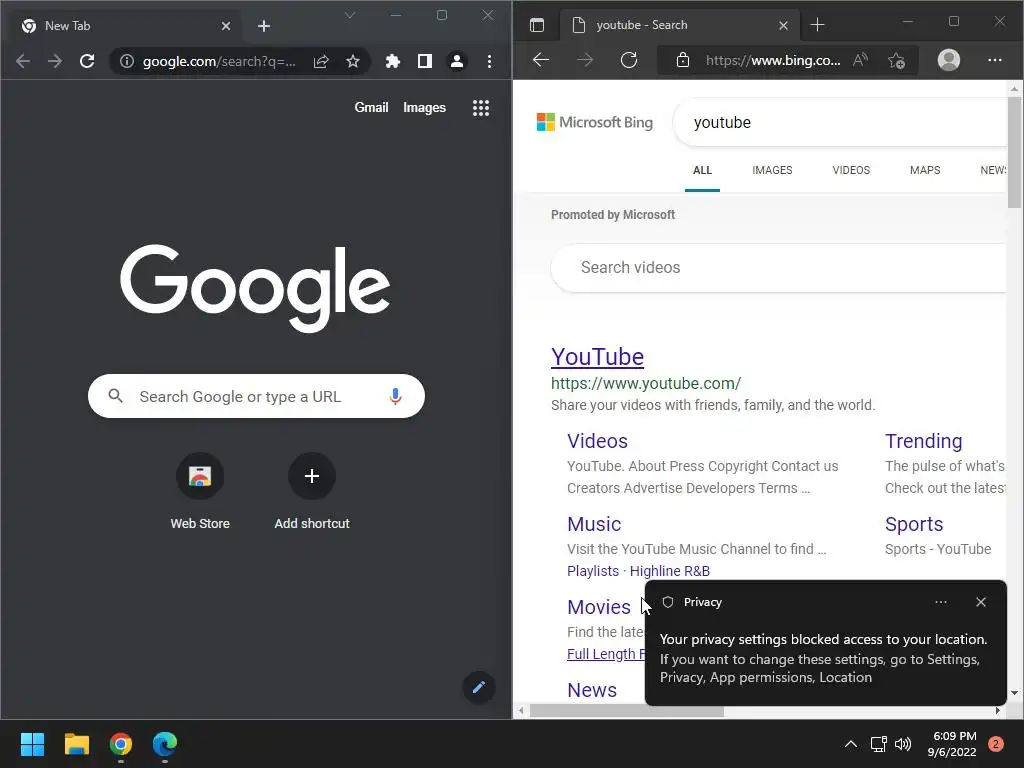Toggle Chrome side panel
1024x768 pixels.
(x=424, y=61)
